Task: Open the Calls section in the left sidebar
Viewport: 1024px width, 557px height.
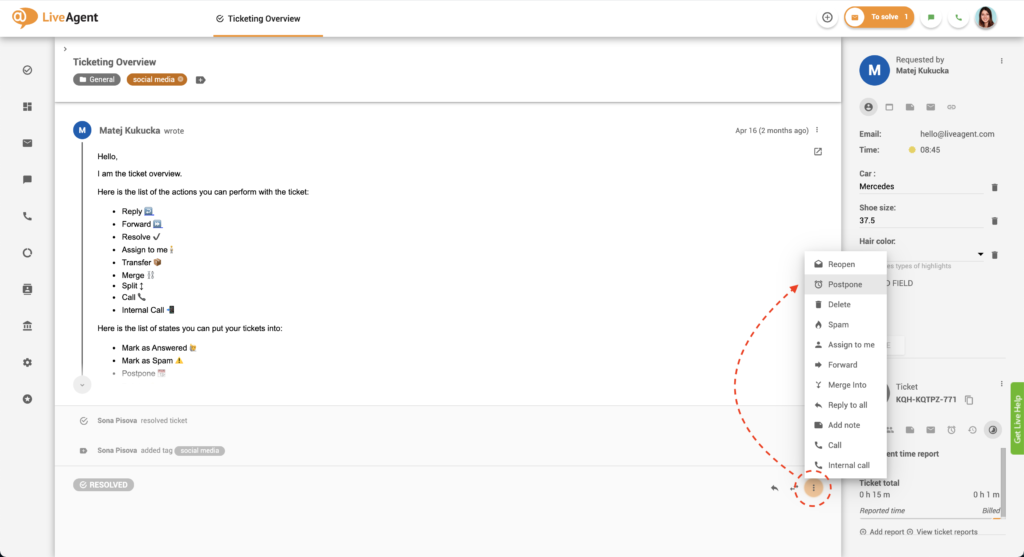Action: click(27, 216)
